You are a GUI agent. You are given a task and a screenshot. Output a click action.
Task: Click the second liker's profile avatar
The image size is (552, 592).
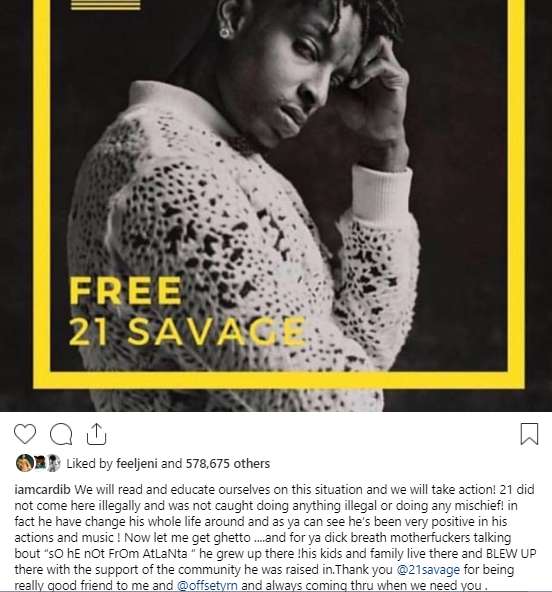click(39, 463)
